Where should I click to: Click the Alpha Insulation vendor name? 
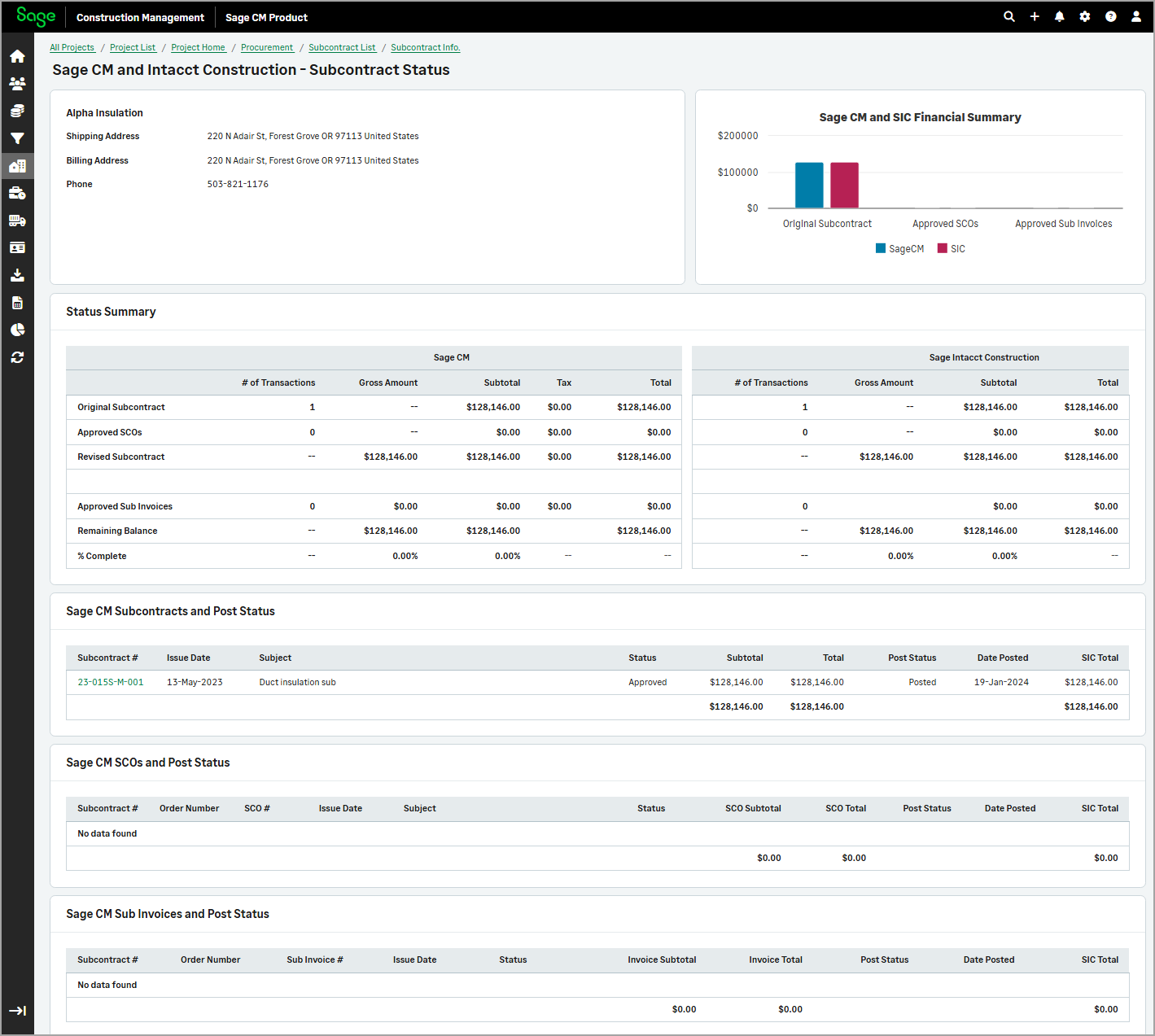(104, 113)
